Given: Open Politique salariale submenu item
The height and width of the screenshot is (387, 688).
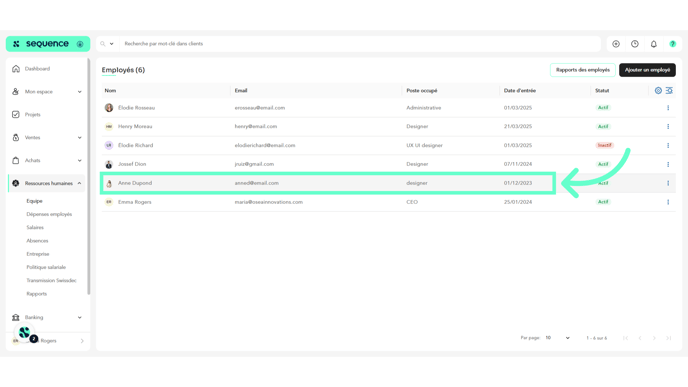Looking at the screenshot, I should [46, 267].
